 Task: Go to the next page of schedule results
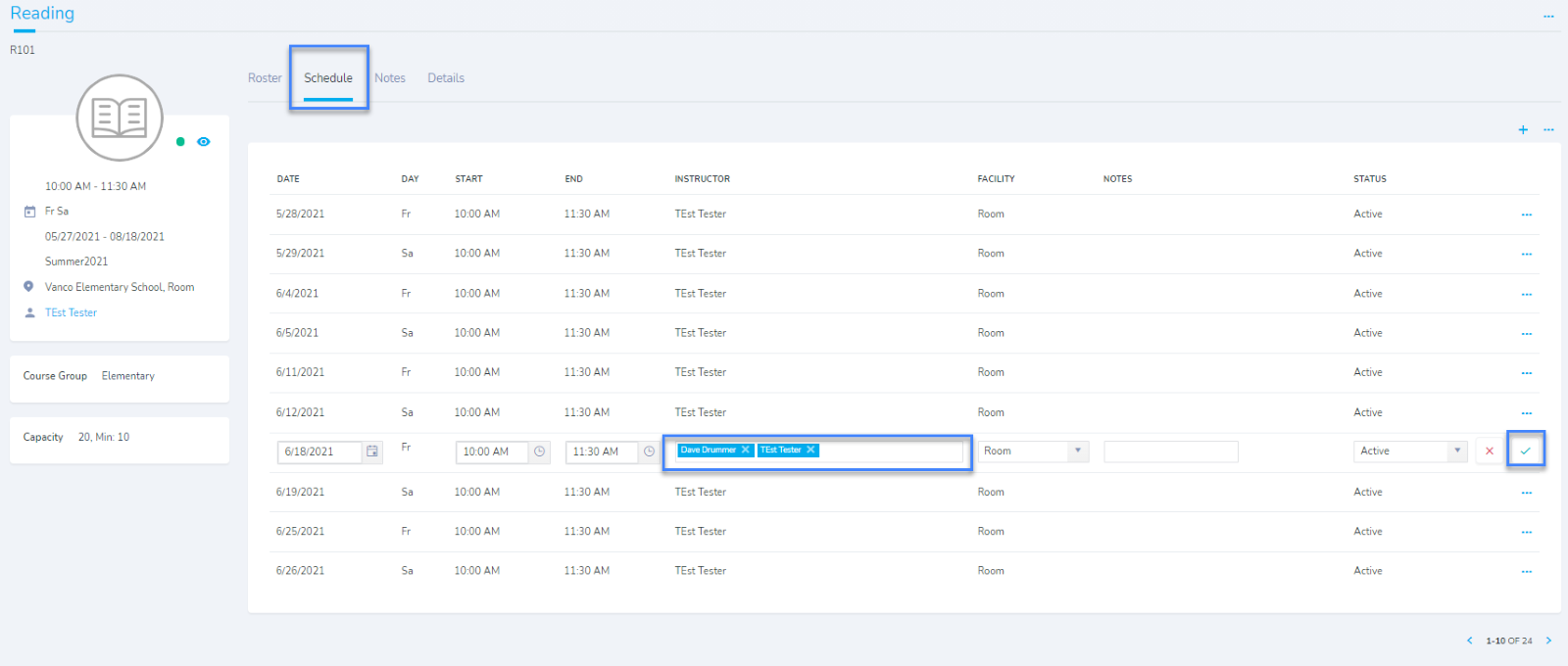pyautogui.click(x=1548, y=641)
